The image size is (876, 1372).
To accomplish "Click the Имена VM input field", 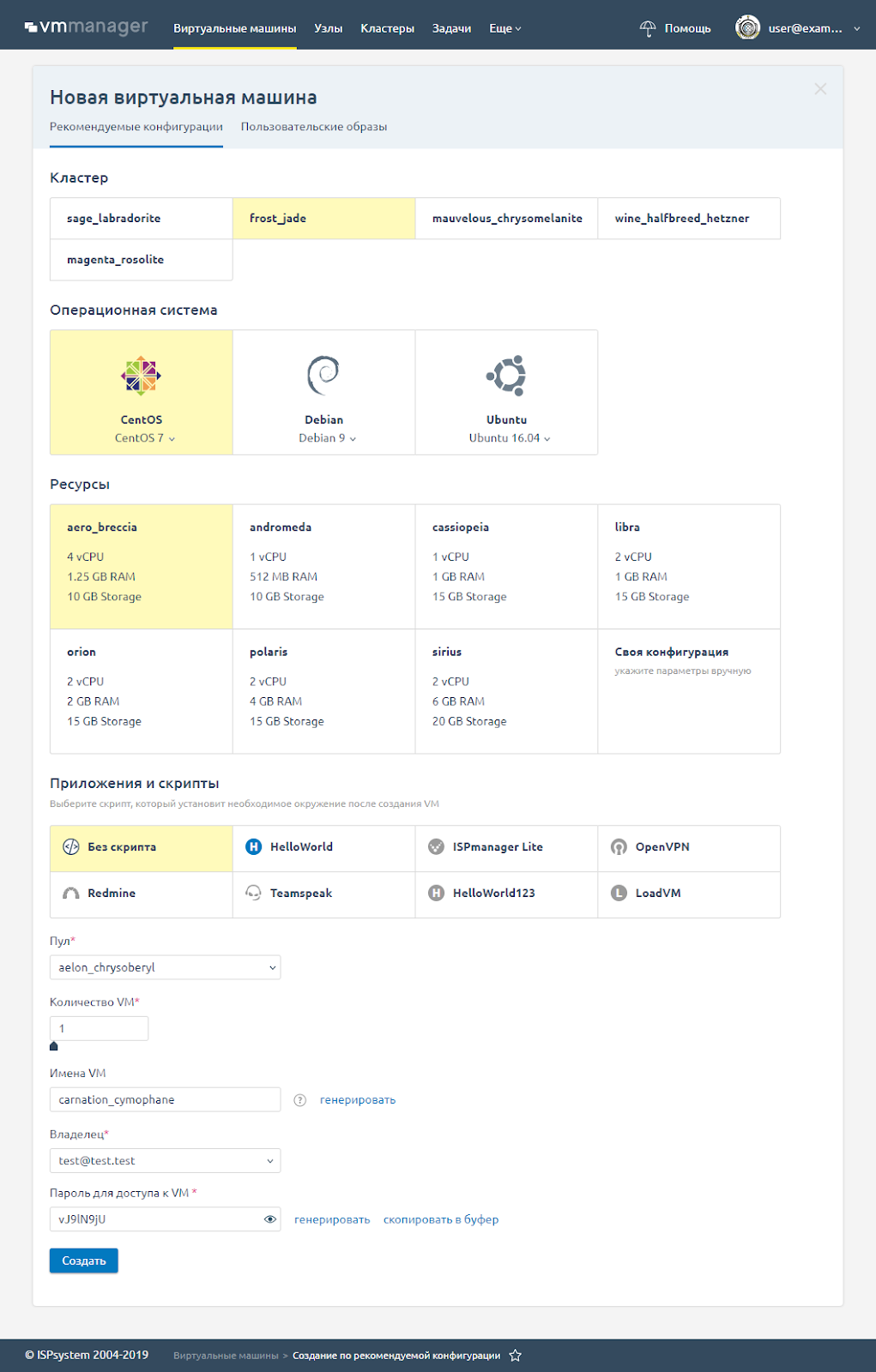I will point(166,1100).
